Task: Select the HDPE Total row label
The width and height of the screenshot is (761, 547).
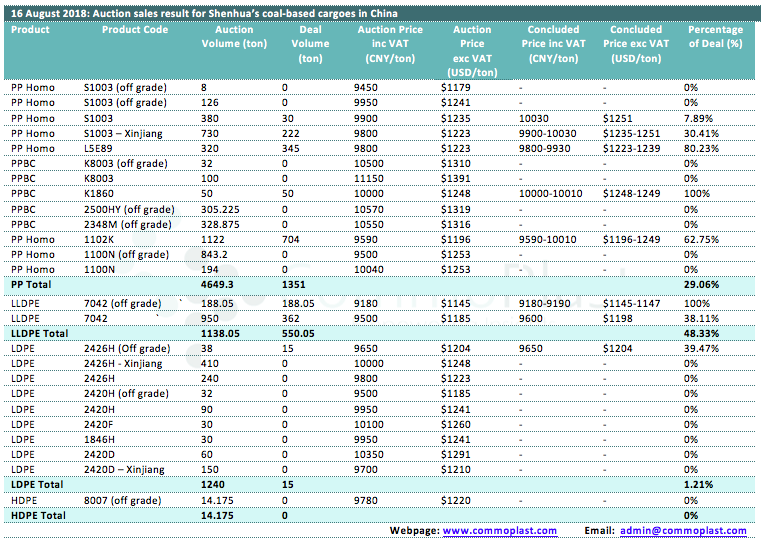Action: click(37, 515)
